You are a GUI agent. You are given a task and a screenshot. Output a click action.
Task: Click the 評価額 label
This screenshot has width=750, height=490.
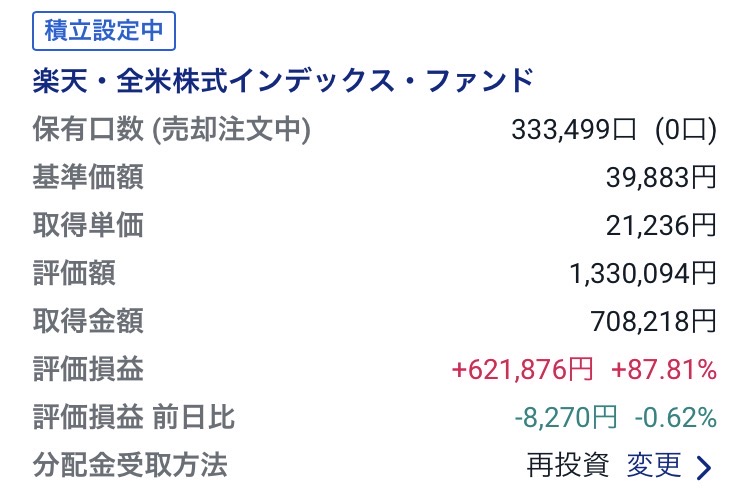click(x=74, y=273)
